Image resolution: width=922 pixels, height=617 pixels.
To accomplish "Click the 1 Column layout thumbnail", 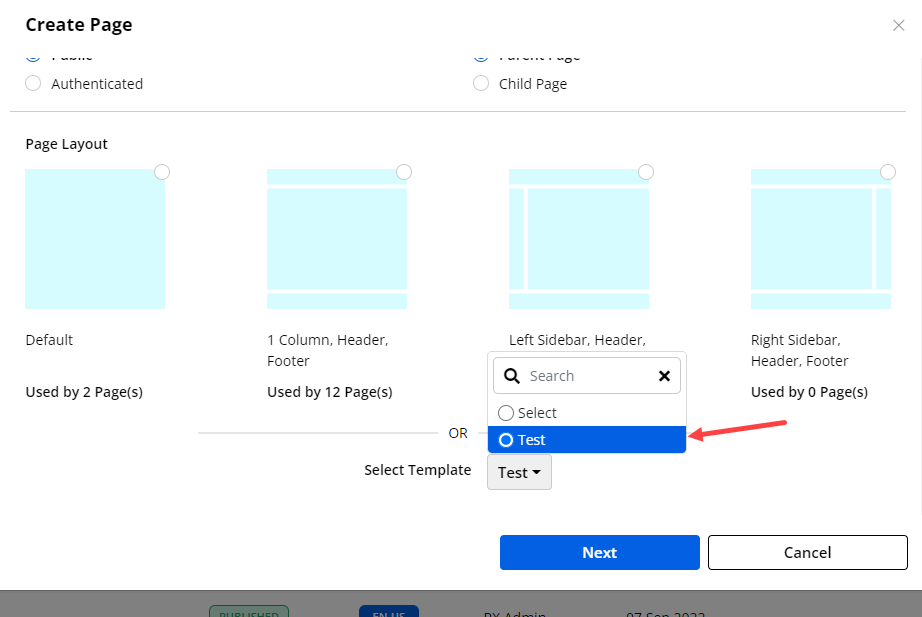I will [x=337, y=239].
